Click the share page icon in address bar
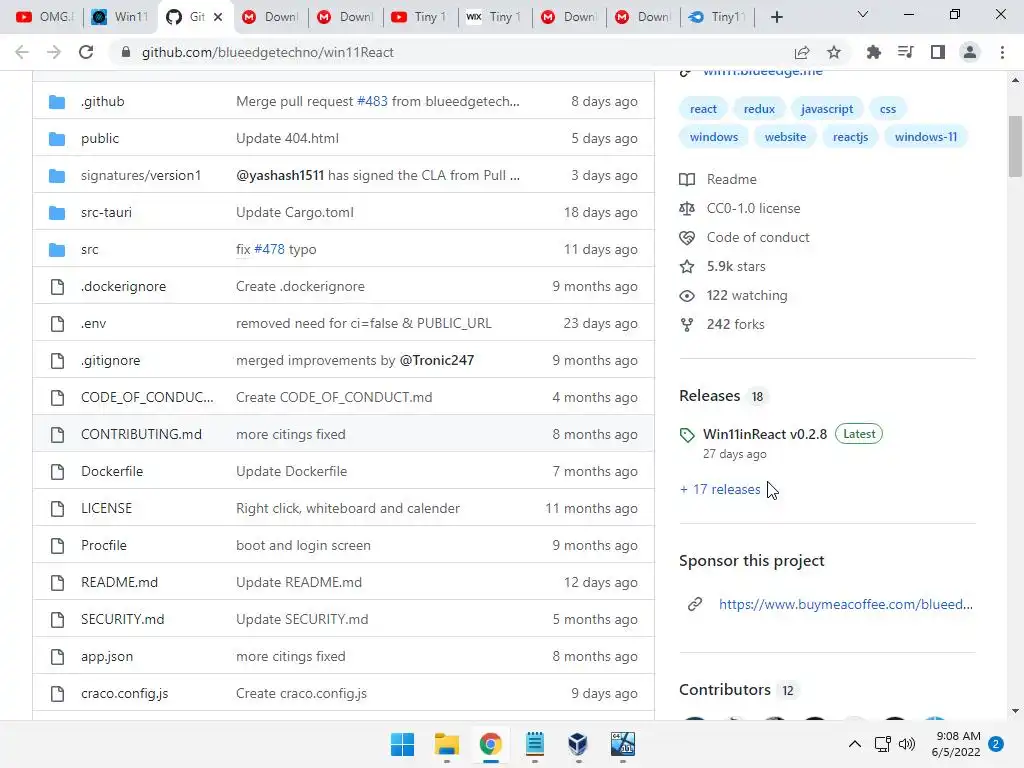The image size is (1024, 768). 801,52
